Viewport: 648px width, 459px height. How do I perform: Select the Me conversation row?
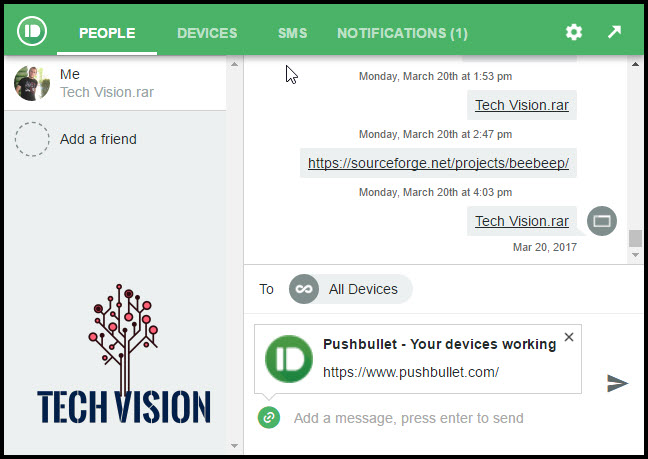coord(115,83)
